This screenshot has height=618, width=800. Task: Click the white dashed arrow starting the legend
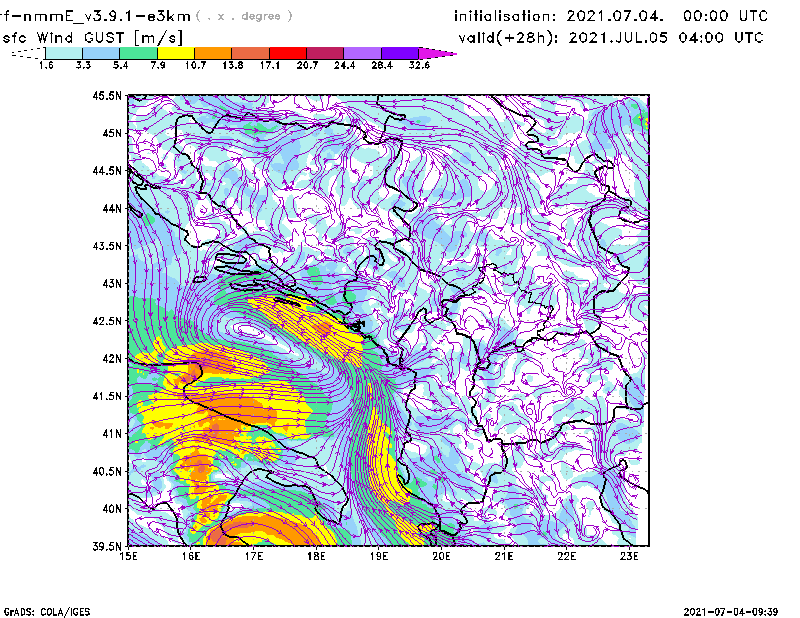[28, 53]
